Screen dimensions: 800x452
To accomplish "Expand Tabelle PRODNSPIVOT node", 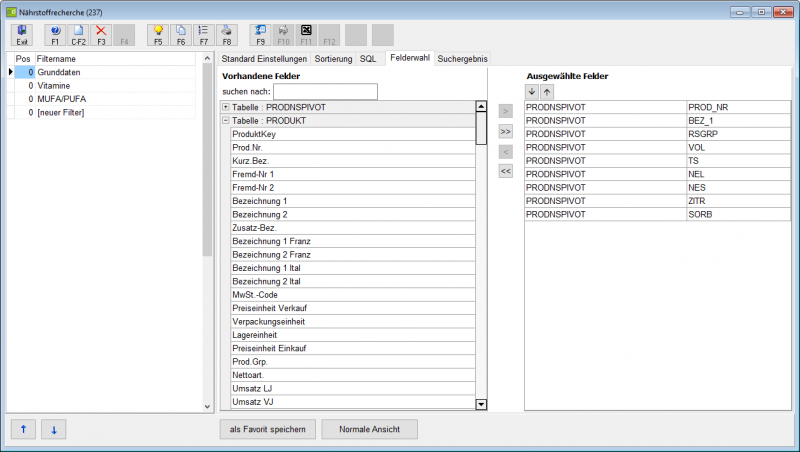I will point(226,107).
